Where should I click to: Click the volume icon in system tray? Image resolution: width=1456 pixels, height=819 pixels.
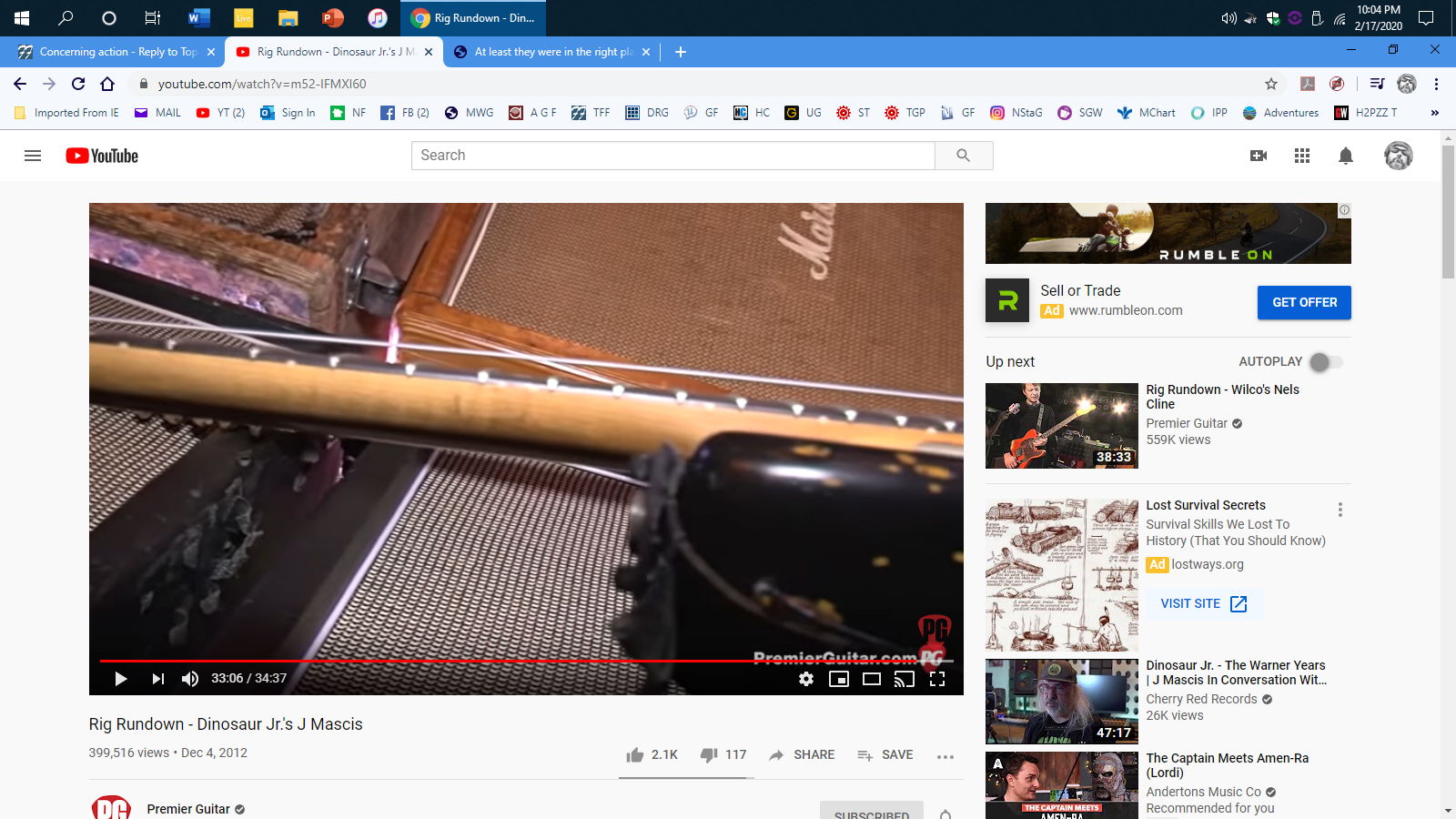1228,18
